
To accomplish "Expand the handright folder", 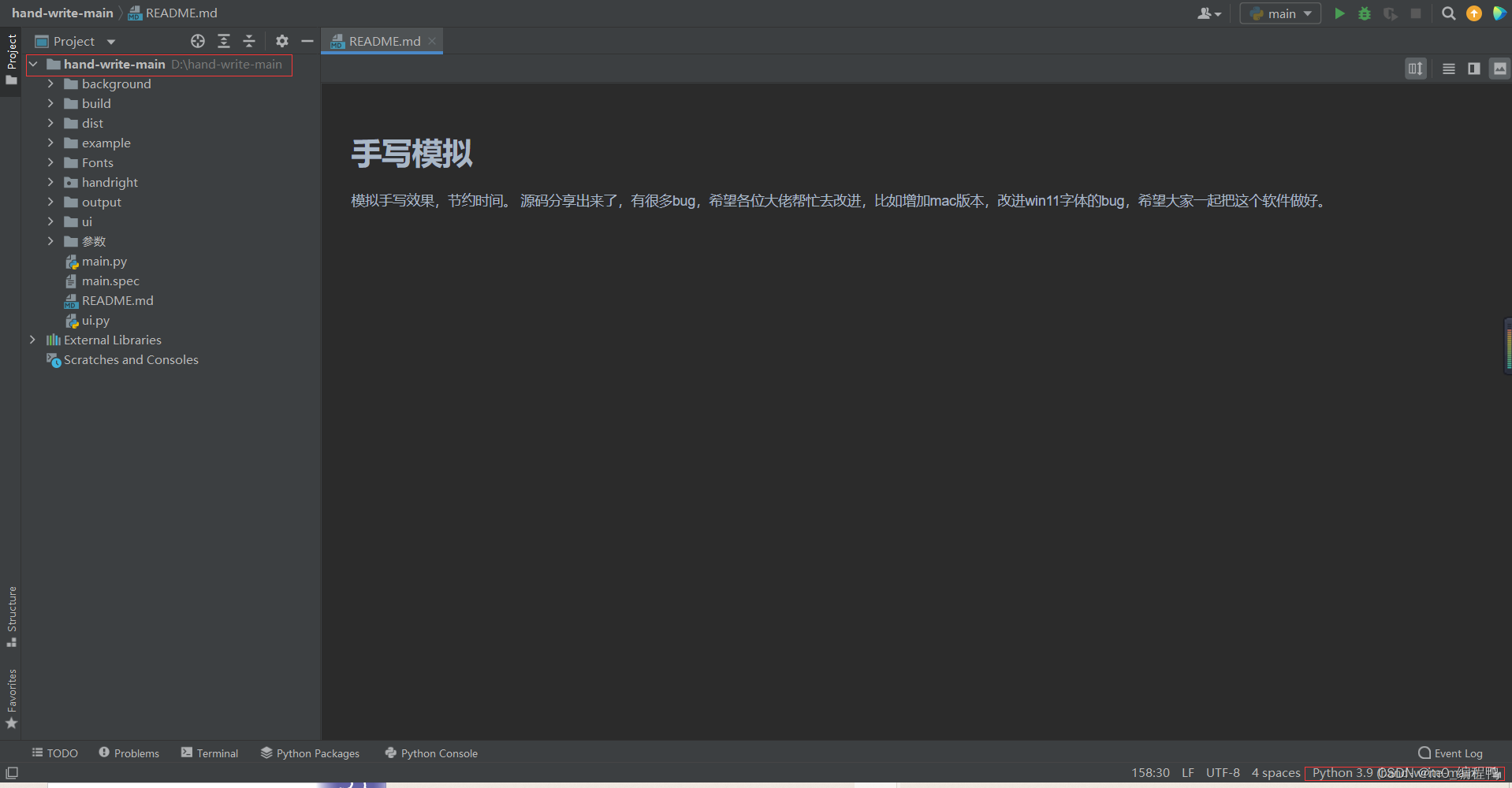I will (x=50, y=182).
